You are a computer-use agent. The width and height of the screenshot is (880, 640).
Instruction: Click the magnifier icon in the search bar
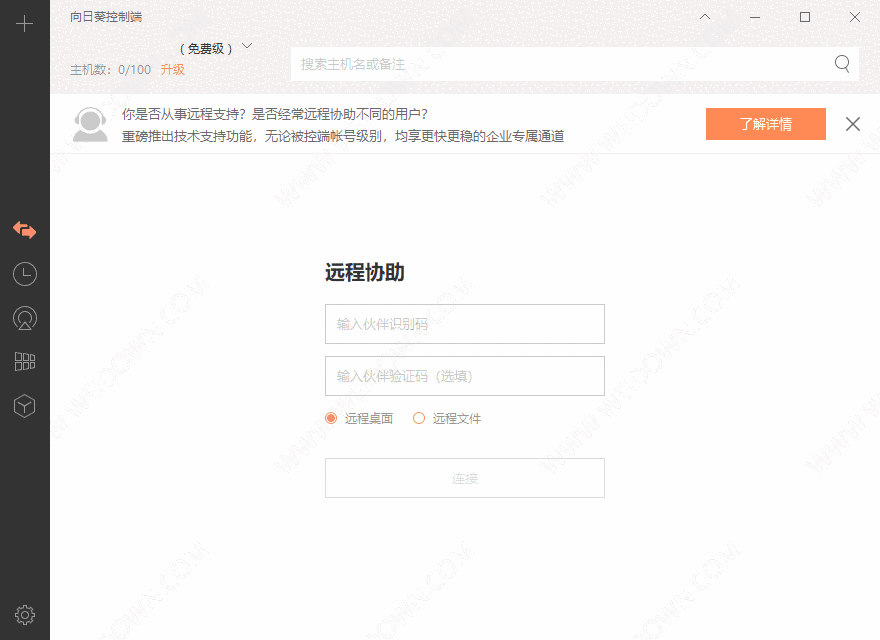[841, 63]
